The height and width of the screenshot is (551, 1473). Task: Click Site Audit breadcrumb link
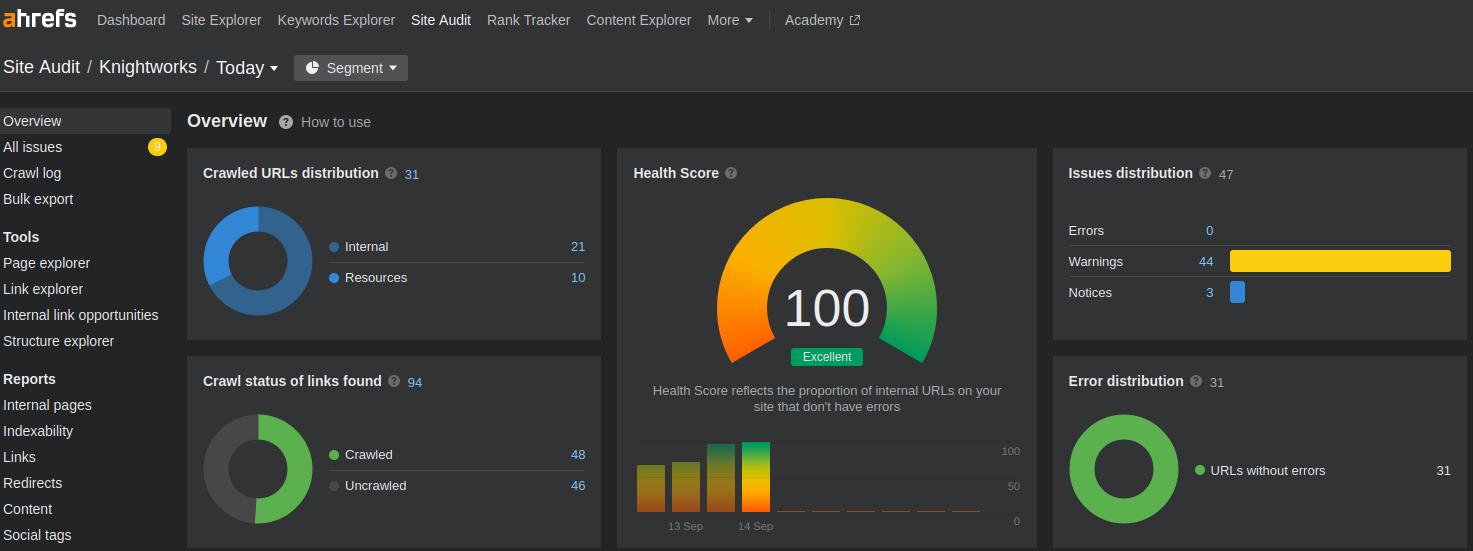point(41,67)
